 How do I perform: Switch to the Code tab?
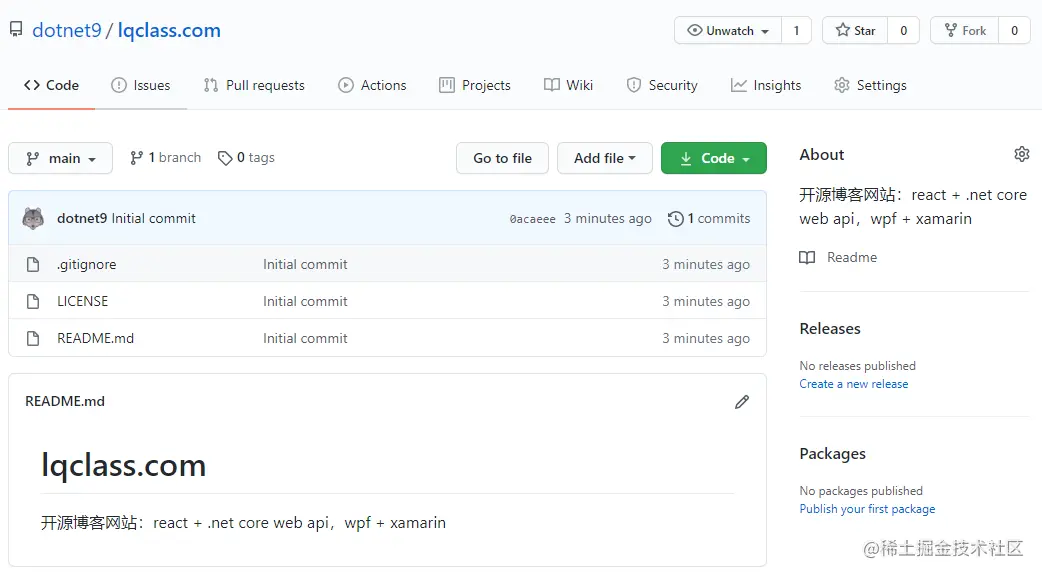click(51, 85)
